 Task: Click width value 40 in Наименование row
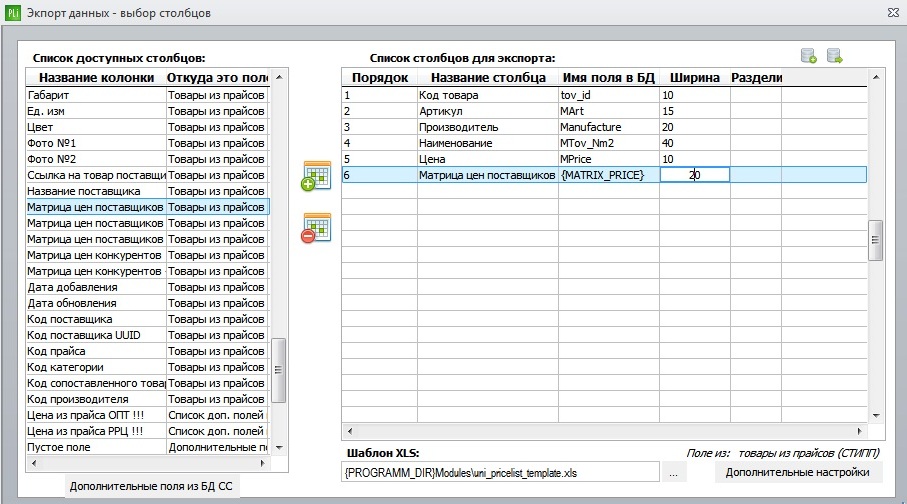pyautogui.click(x=695, y=143)
